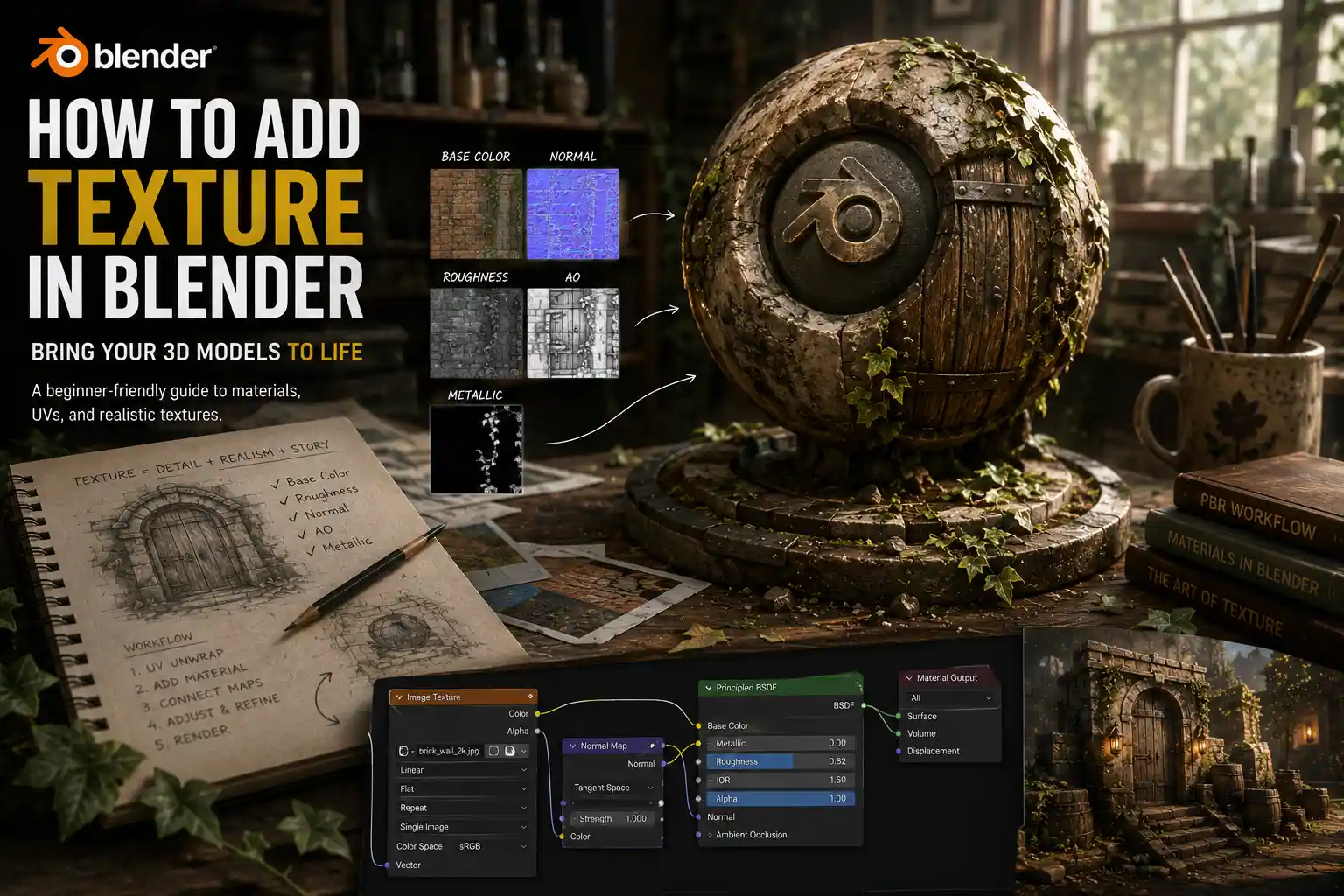Viewport: 1344px width, 896px height.
Task: Click the BSDF output socket
Action: [x=864, y=705]
